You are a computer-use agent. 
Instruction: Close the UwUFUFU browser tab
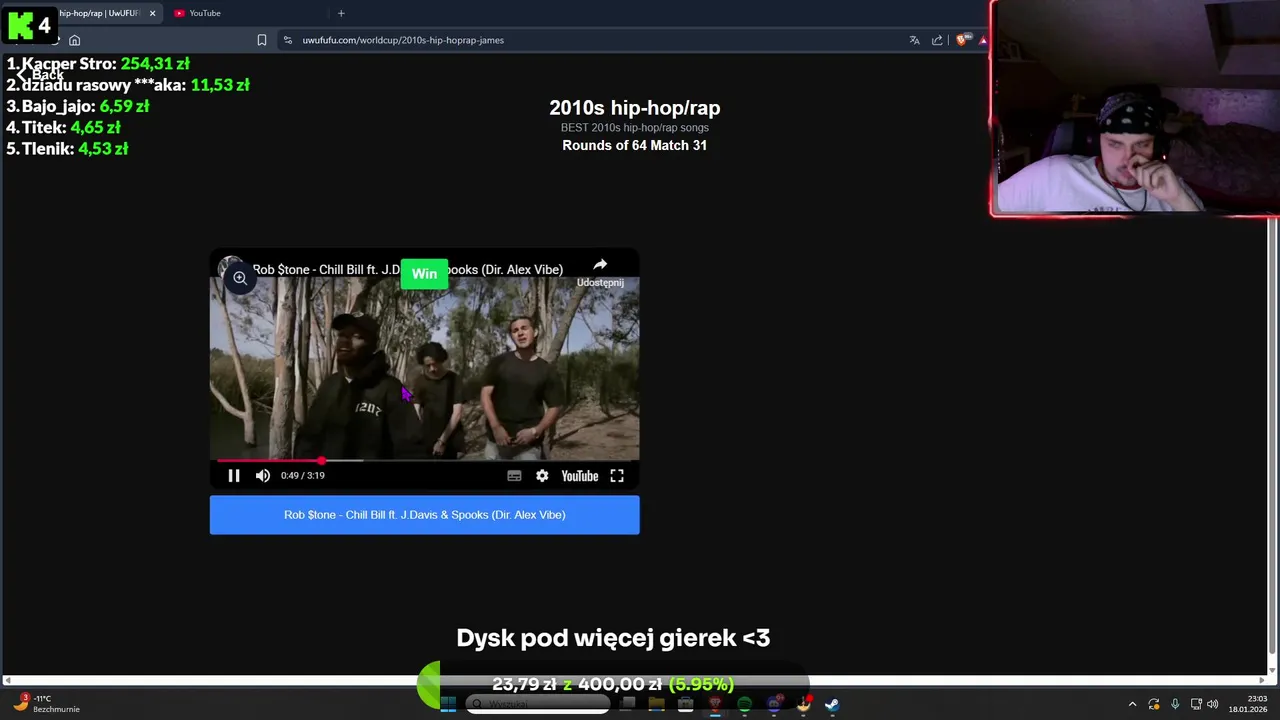[153, 13]
